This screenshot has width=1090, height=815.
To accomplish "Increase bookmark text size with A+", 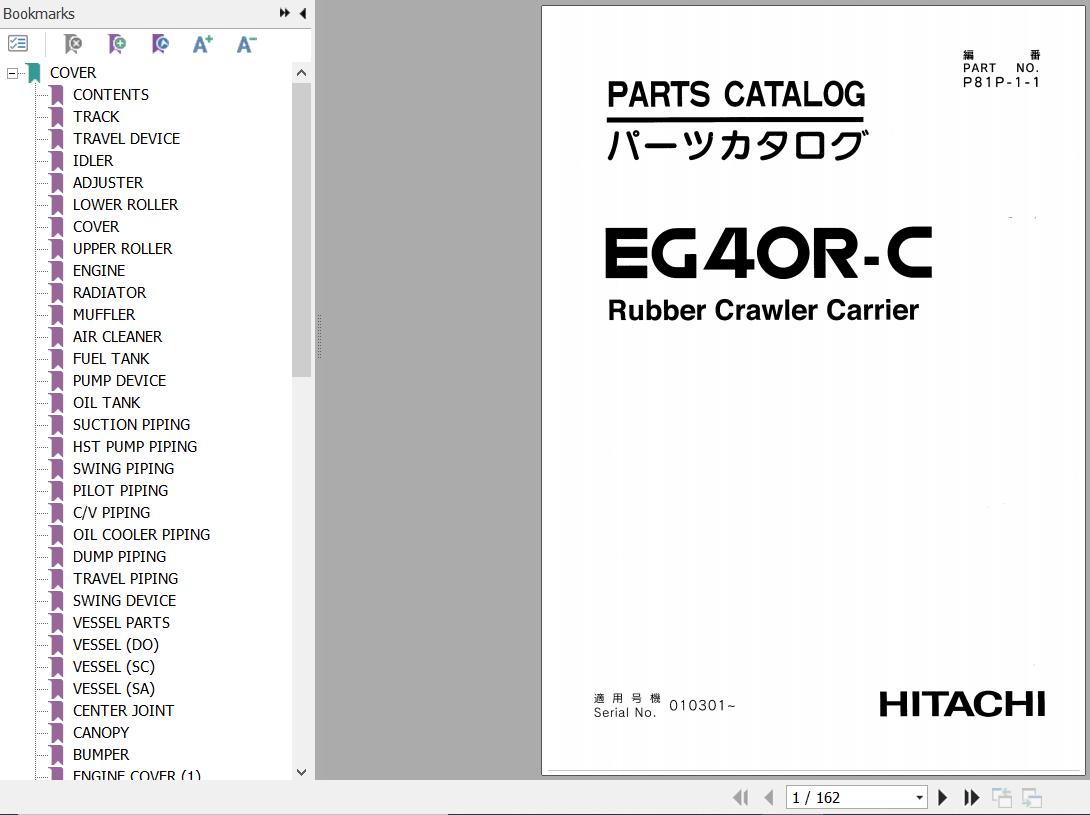I will [x=202, y=44].
